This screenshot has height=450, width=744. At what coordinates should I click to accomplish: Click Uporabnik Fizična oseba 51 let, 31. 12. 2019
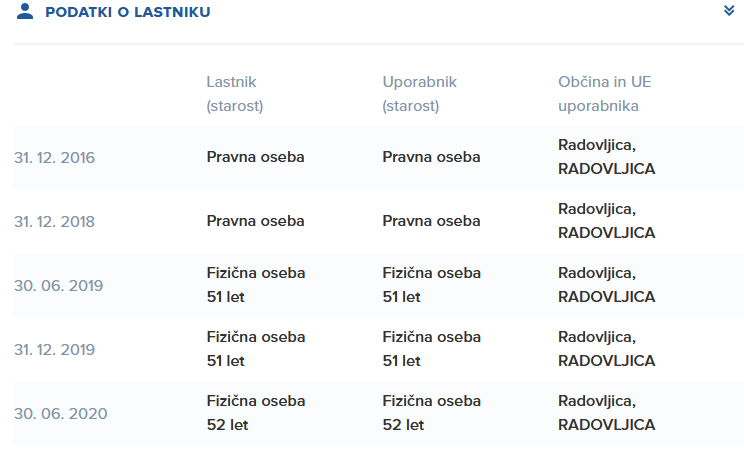coord(432,349)
